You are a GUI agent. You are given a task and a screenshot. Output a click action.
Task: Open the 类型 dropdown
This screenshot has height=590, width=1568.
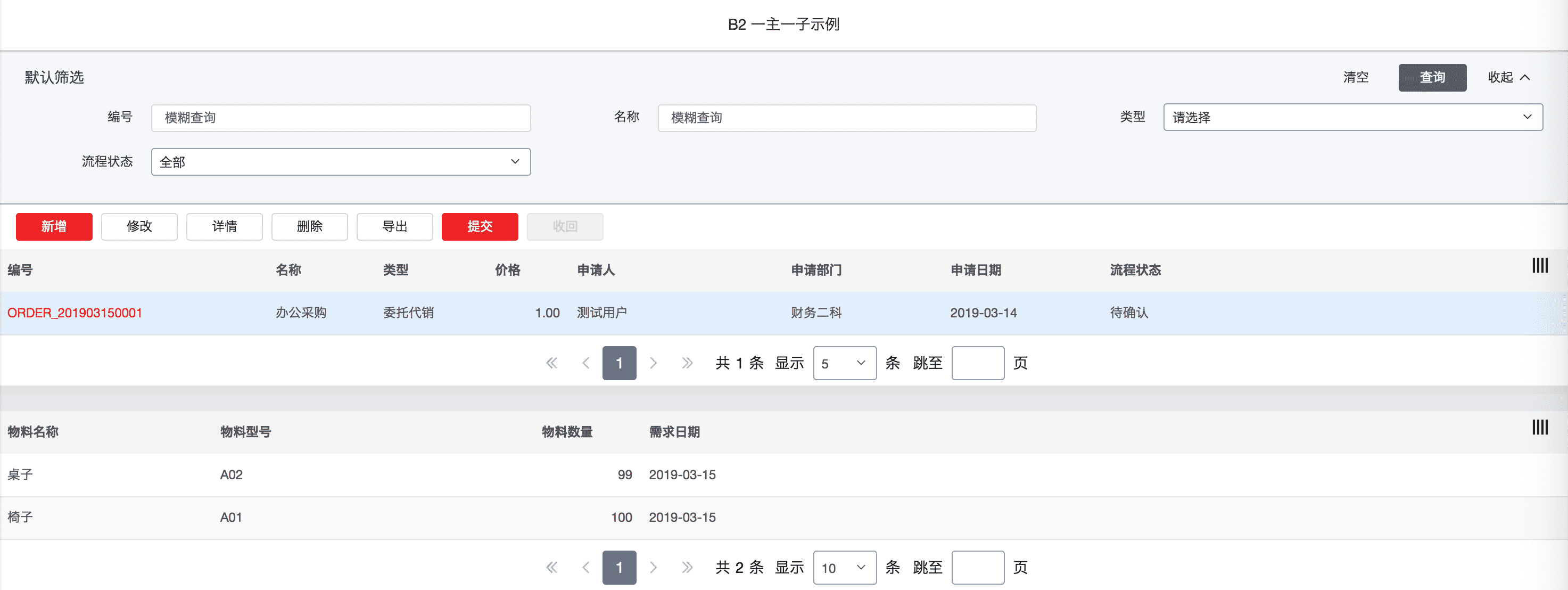1352,118
